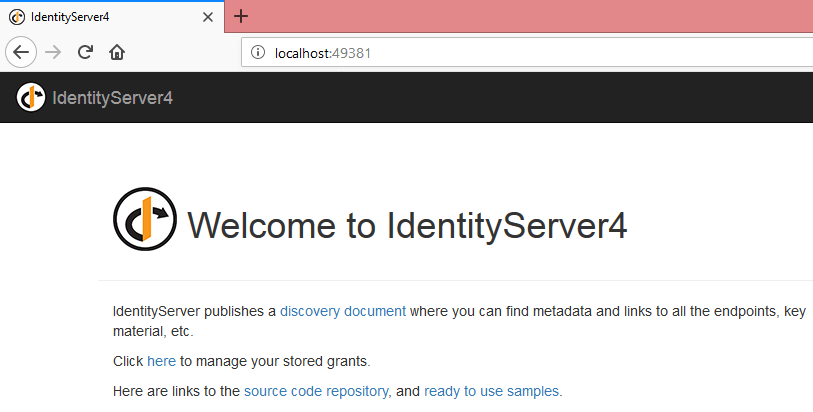Open a new tab with the plus button

[x=241, y=17]
